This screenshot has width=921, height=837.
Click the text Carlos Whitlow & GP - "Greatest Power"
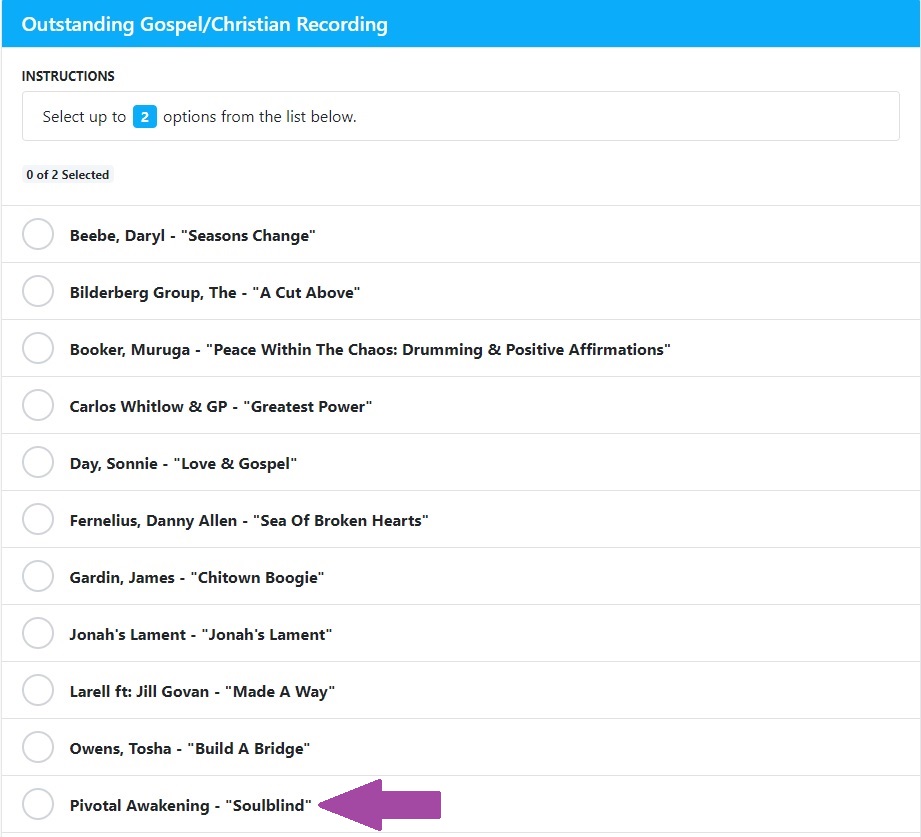221,406
